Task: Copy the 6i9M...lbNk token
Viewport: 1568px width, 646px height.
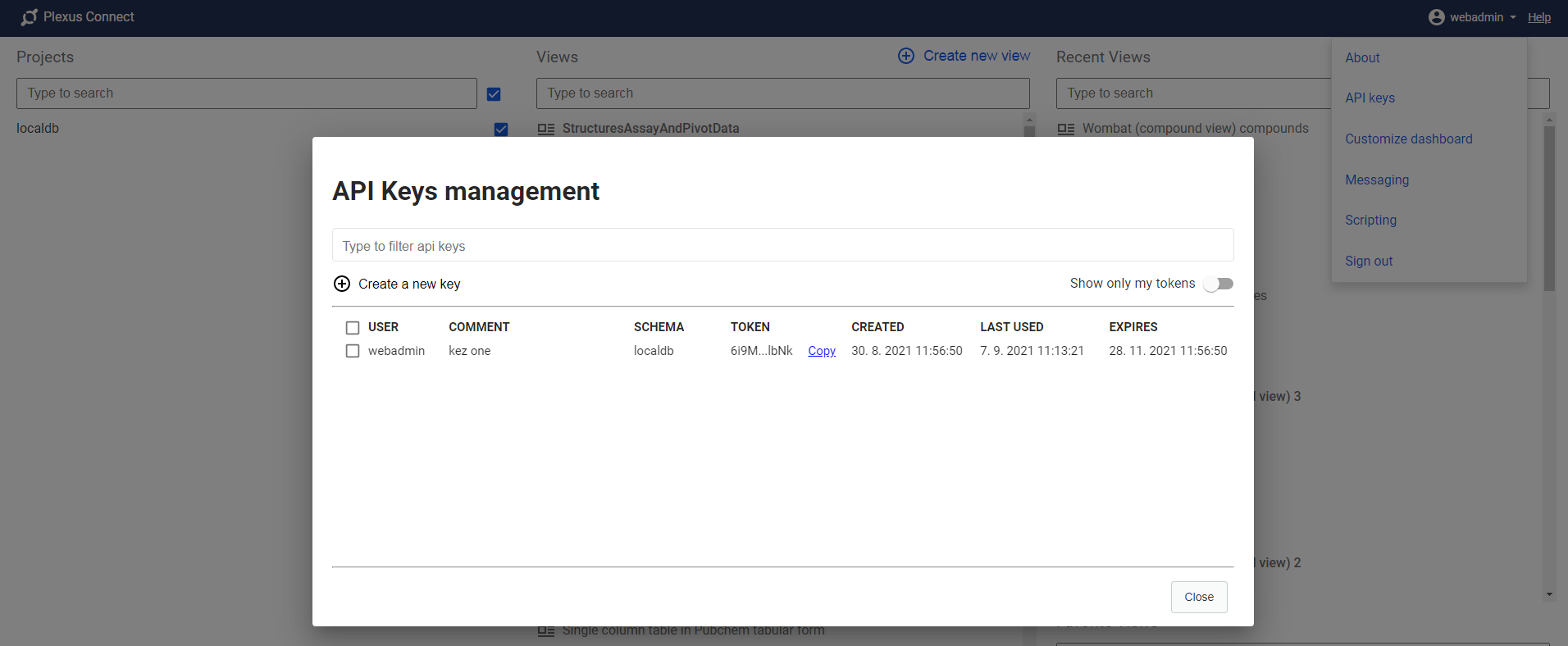Action: click(821, 351)
